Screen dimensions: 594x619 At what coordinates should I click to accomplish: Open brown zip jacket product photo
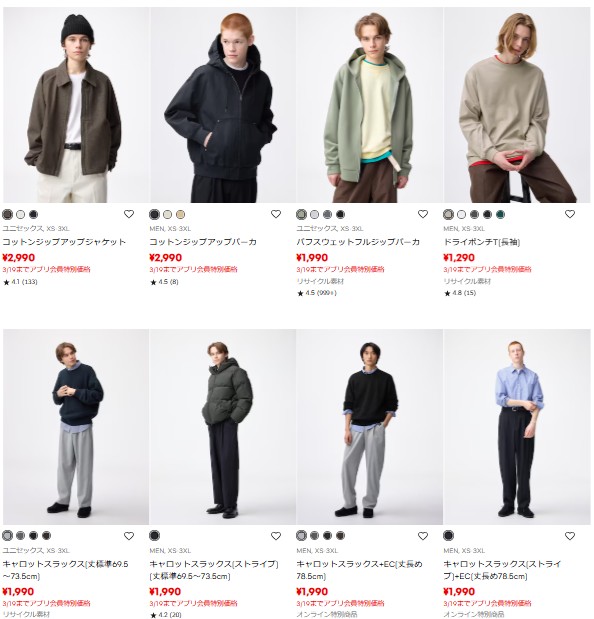[x=76, y=105]
